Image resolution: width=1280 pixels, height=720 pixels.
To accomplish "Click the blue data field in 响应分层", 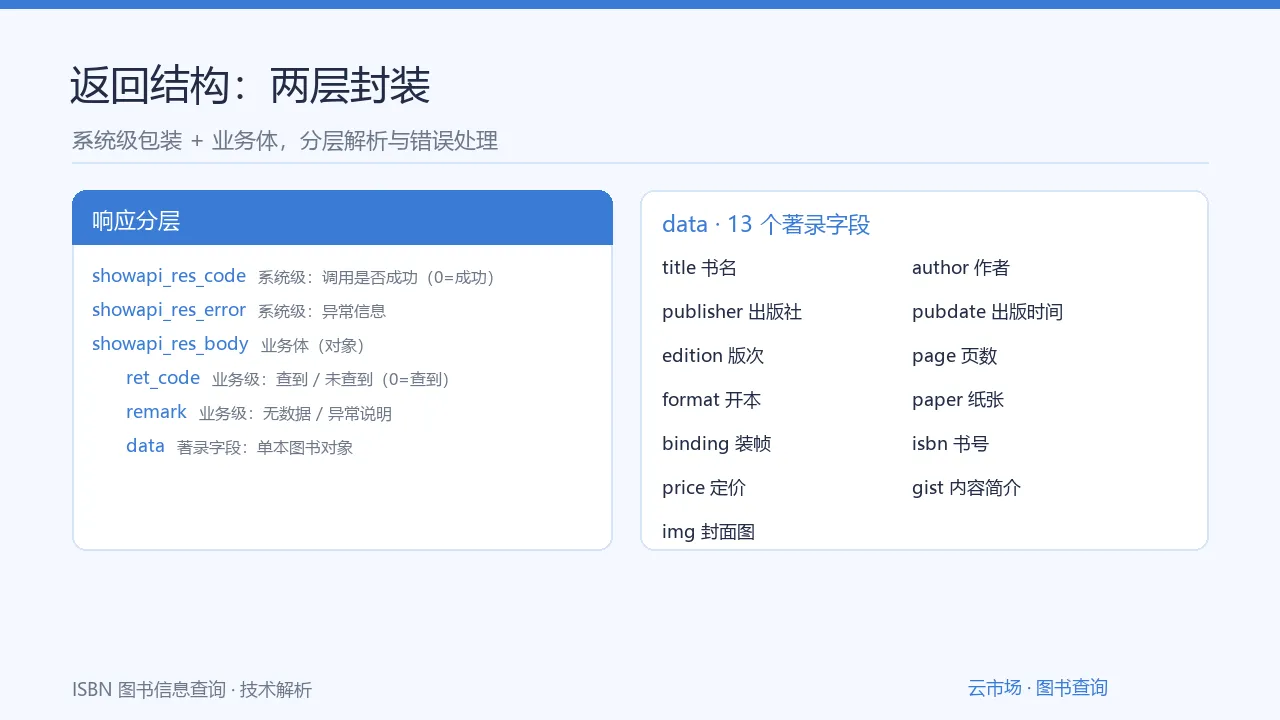I will point(145,446).
